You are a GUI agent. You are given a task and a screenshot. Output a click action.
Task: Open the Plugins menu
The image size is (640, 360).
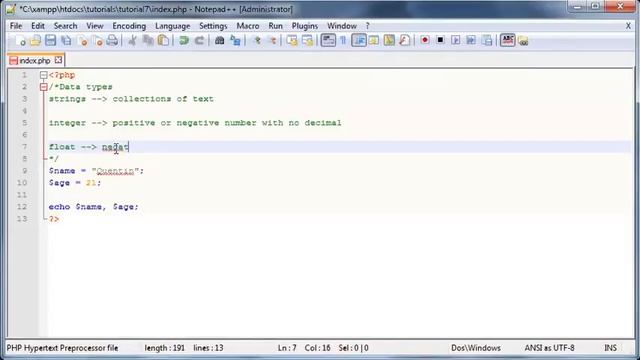click(304, 26)
